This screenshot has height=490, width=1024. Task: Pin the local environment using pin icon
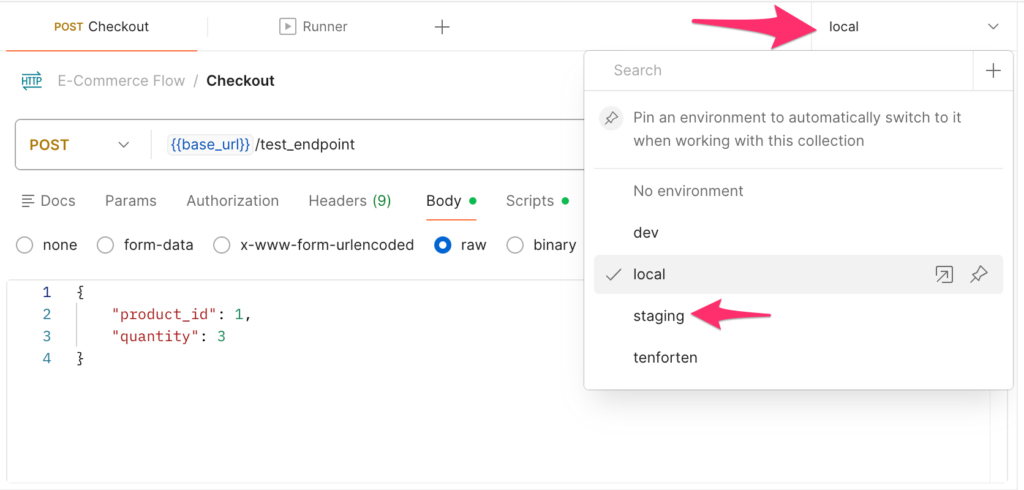click(x=979, y=274)
